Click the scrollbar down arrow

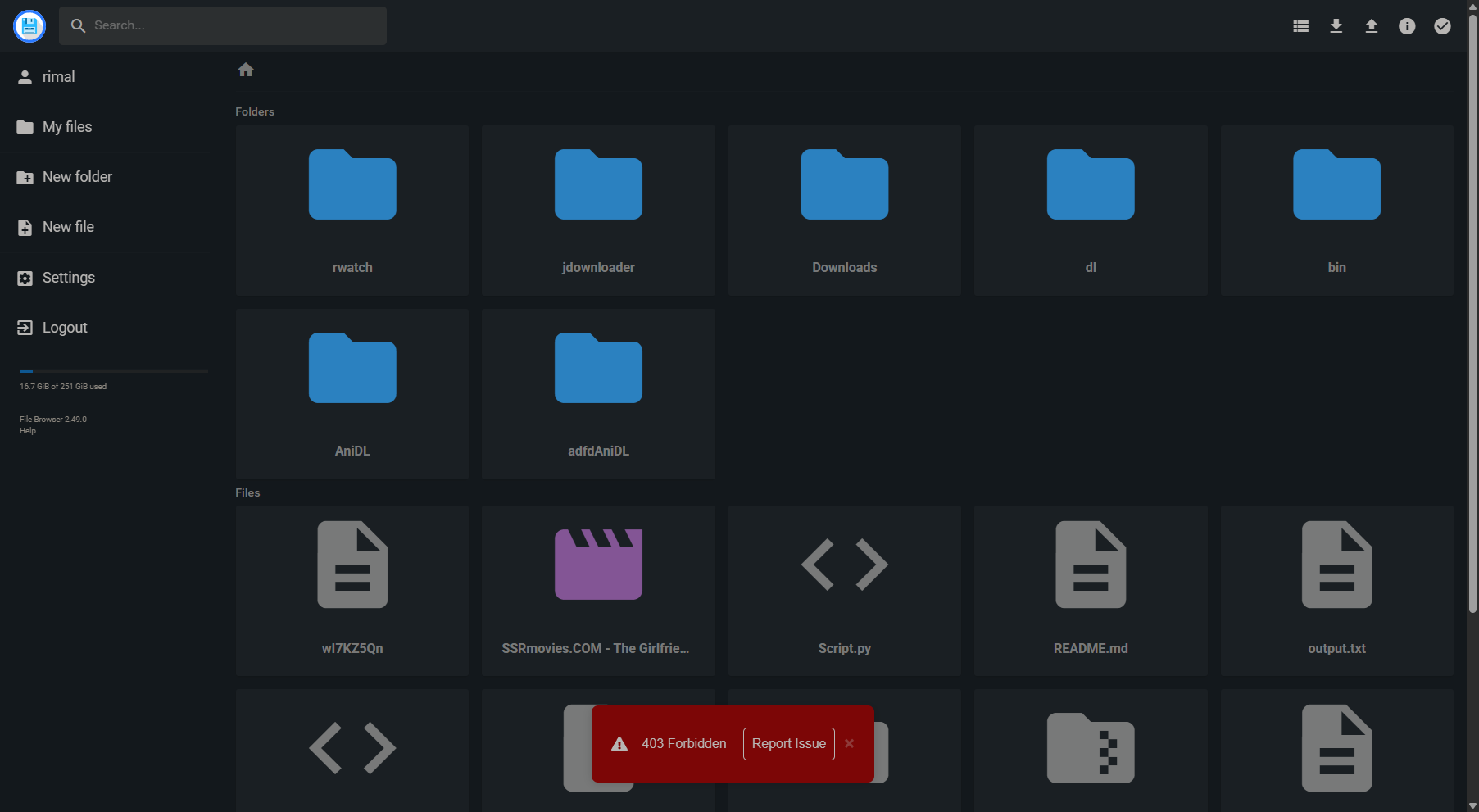point(1472,805)
